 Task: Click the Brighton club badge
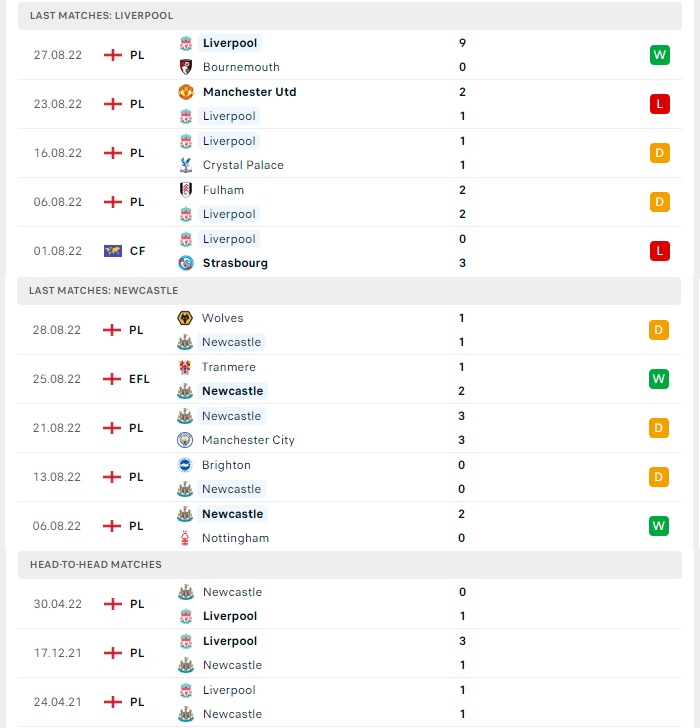(185, 465)
